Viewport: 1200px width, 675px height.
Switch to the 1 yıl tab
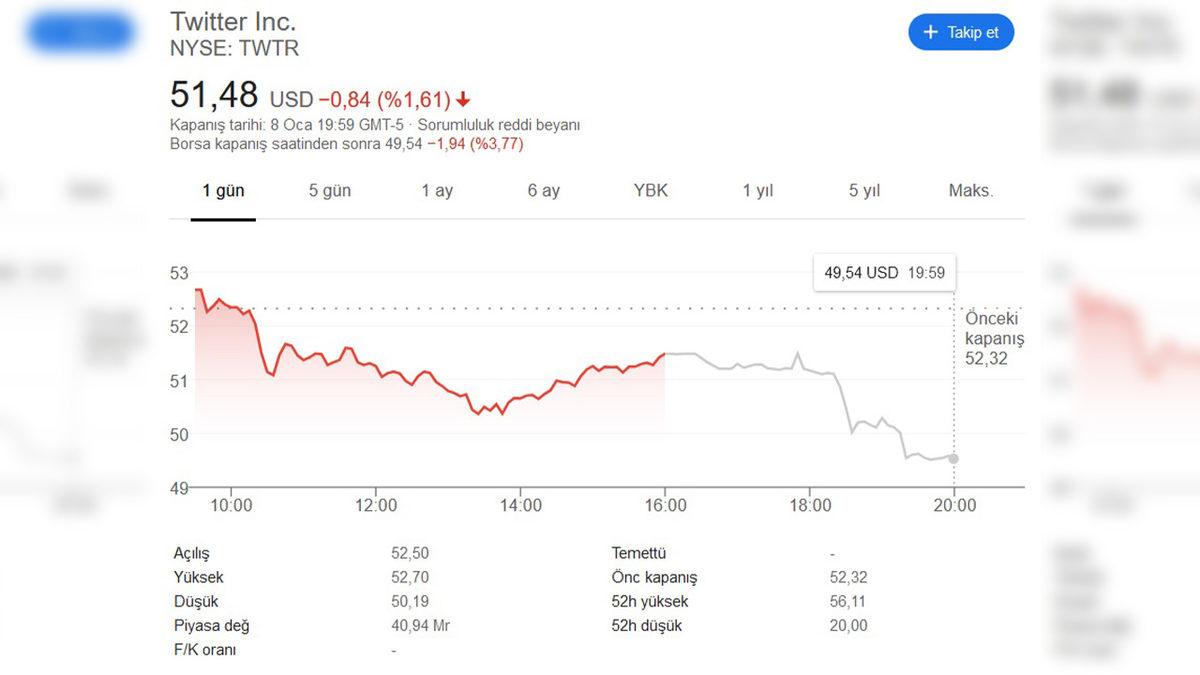[x=758, y=191]
